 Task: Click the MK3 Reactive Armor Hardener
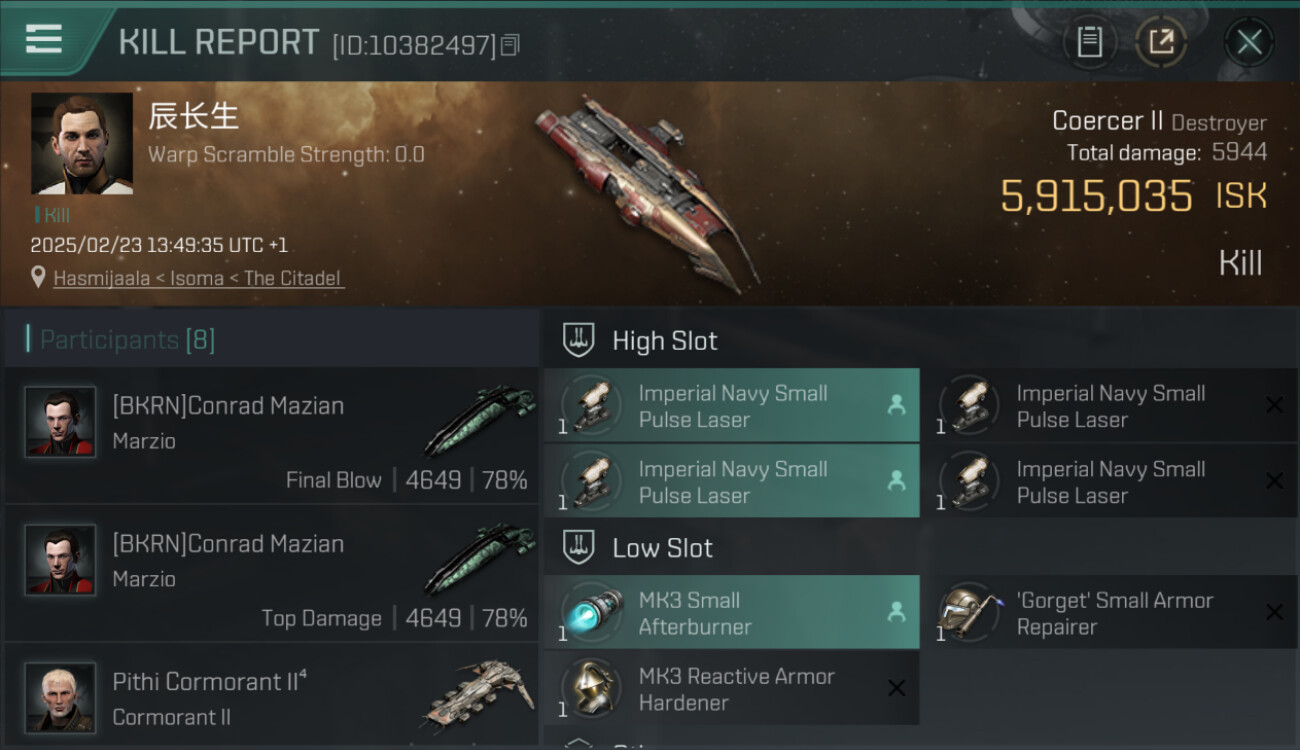pyautogui.click(x=731, y=689)
